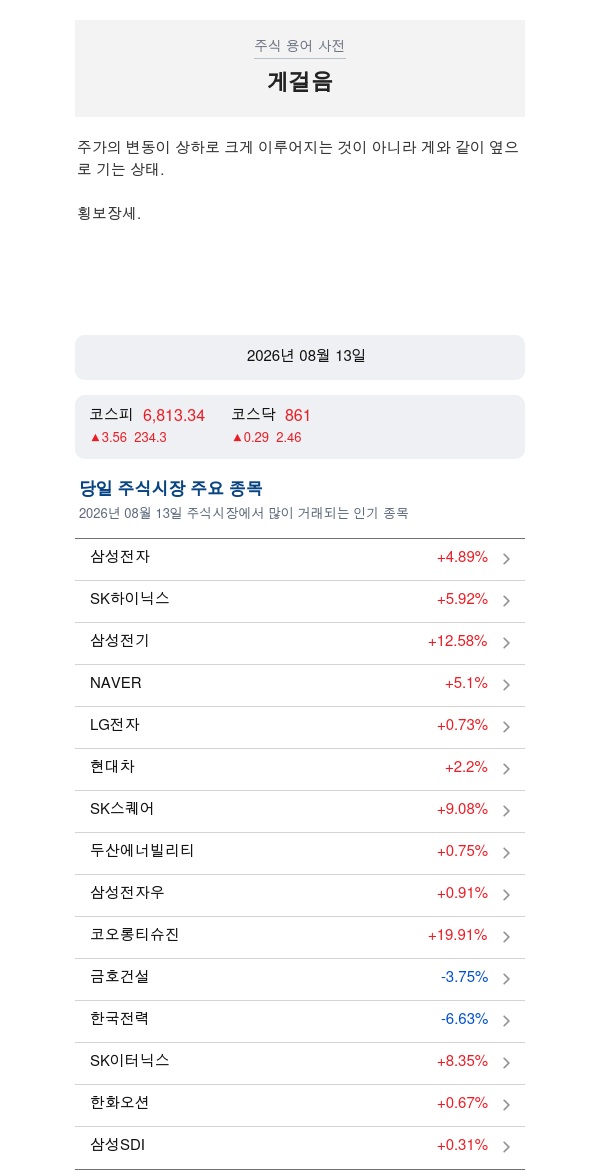Click the chevron icon for NAVER
The width and height of the screenshot is (600, 1170).
click(506, 684)
